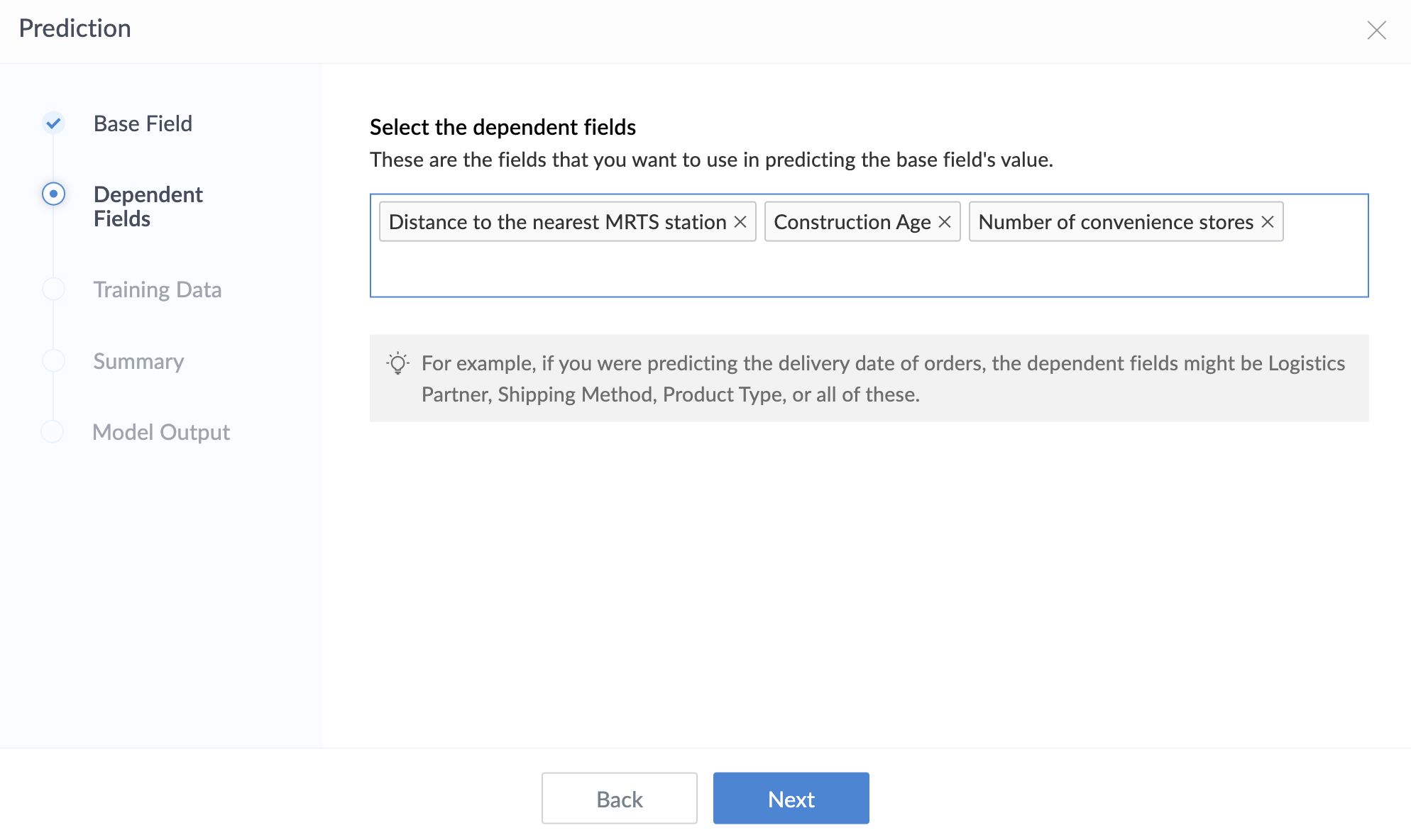Select the Distance to nearest MRTS station chip
Viewport: 1411px width, 840px height.
(x=557, y=222)
